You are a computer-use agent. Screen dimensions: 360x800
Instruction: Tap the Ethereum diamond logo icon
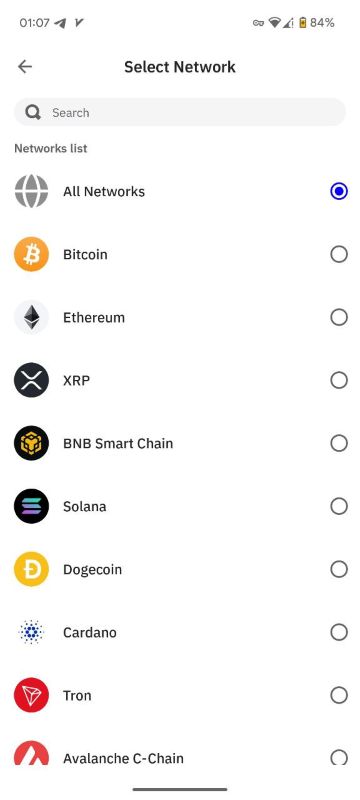coord(32,317)
